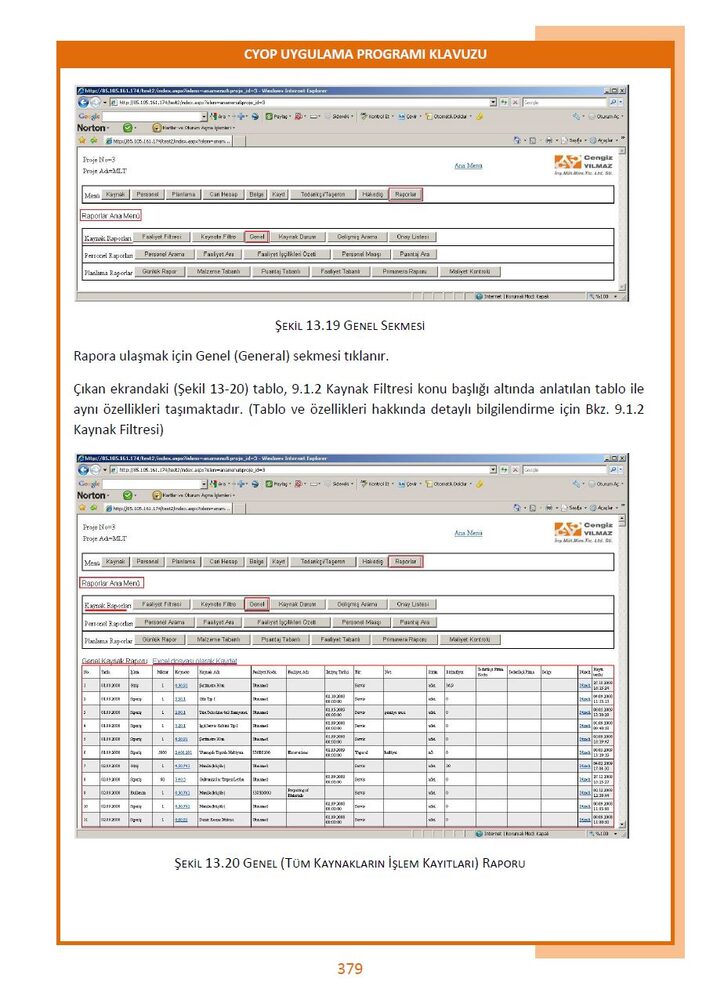Viewport: 706px width, 1000px height.
Task: Click the Back arrow in the lower browser window
Action: (x=83, y=469)
